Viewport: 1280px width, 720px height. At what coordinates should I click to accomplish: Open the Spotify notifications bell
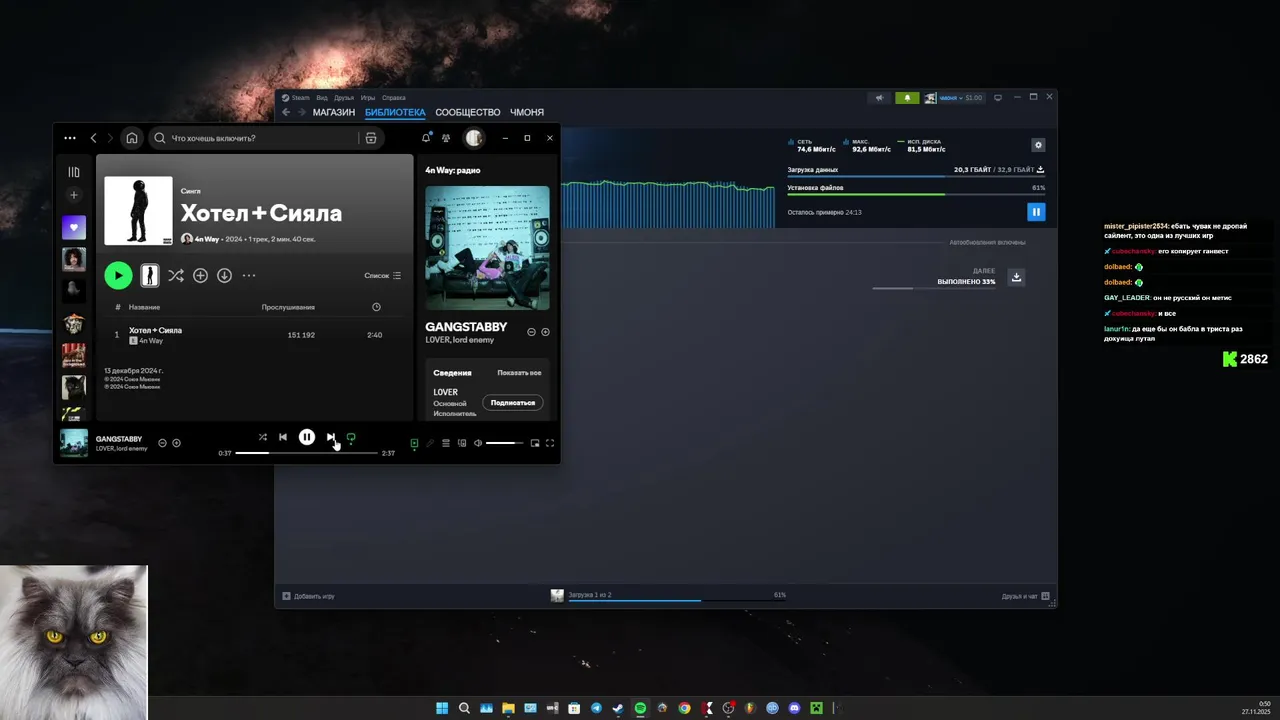[426, 138]
